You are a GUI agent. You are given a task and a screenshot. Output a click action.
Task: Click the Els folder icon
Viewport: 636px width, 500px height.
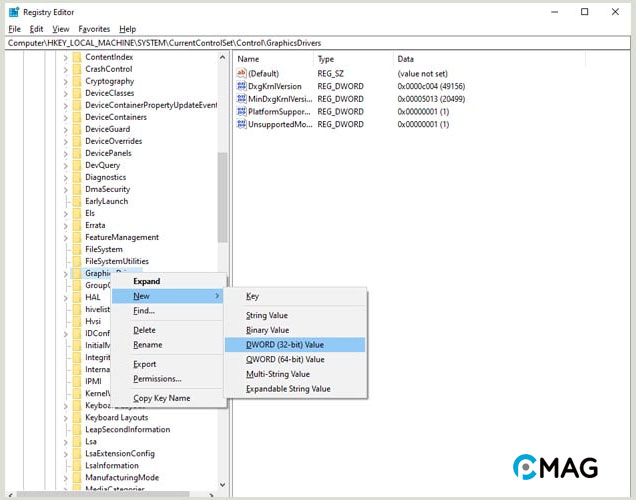pyautogui.click(x=77, y=213)
